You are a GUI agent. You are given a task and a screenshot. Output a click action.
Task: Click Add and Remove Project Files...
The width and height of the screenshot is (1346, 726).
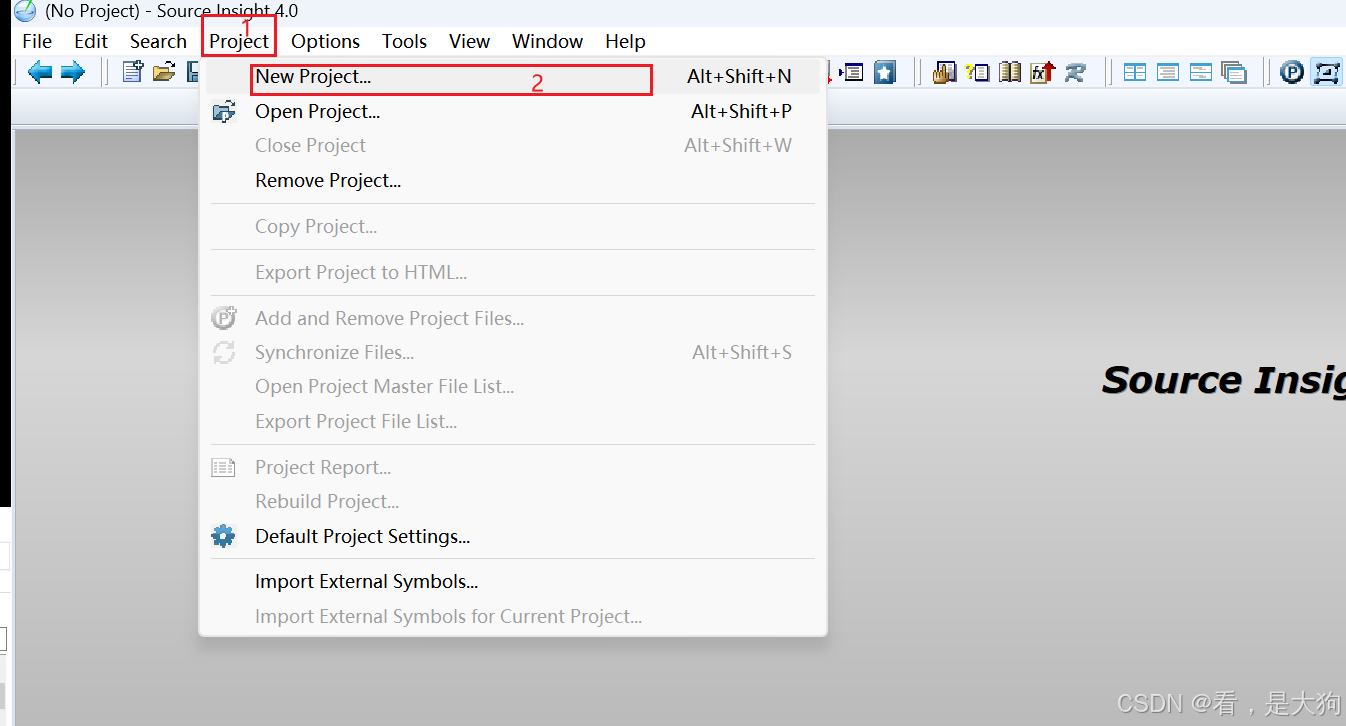[513, 318]
